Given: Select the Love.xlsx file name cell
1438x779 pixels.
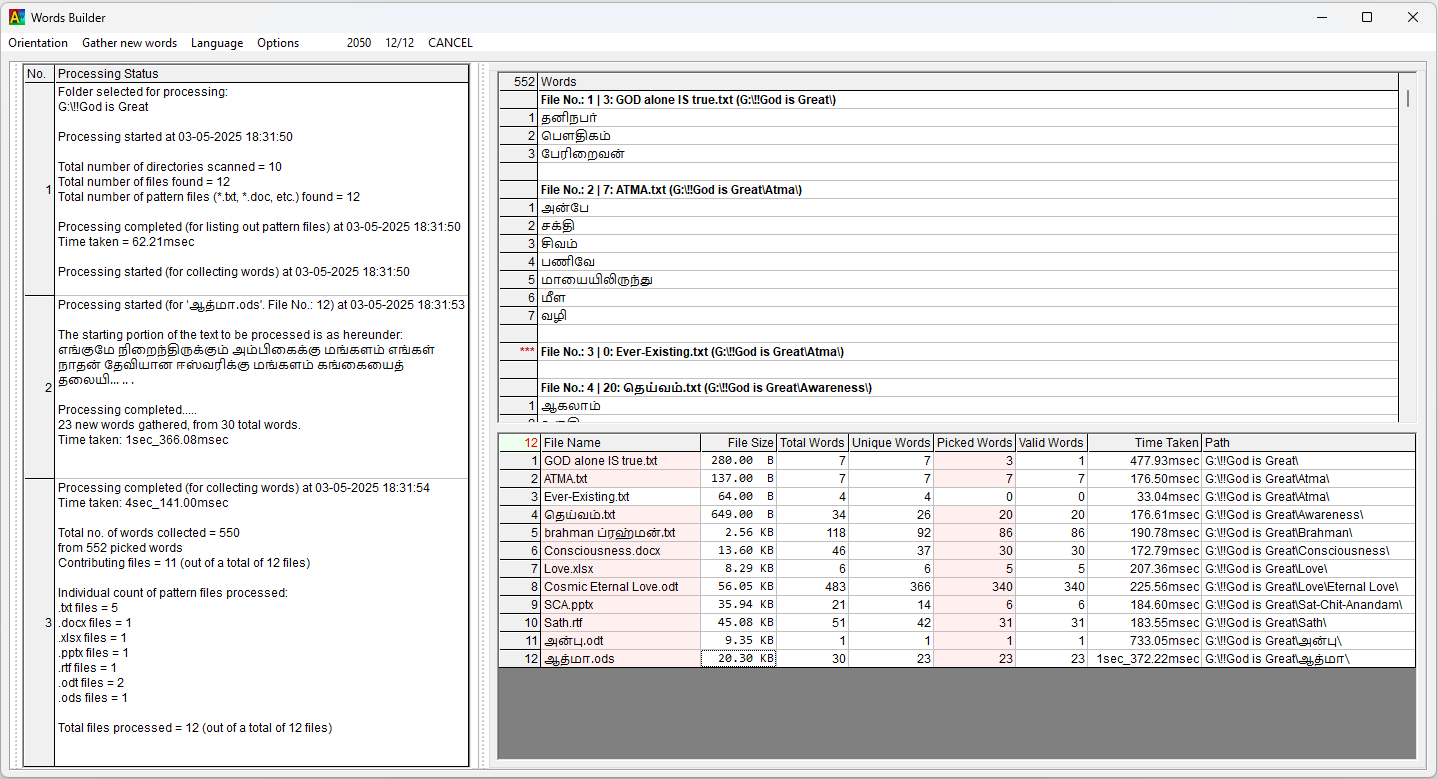Looking at the screenshot, I should [620, 569].
